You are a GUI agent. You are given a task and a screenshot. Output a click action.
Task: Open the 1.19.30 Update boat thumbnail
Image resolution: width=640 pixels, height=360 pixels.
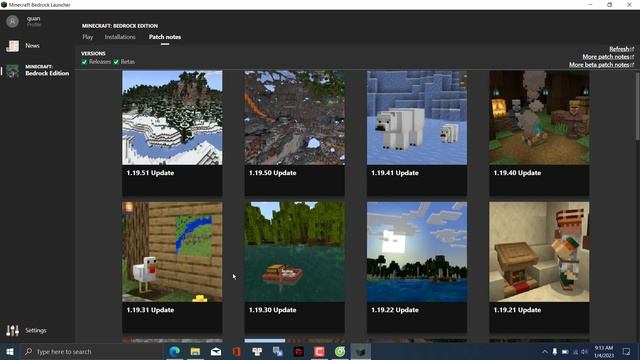[294, 252]
